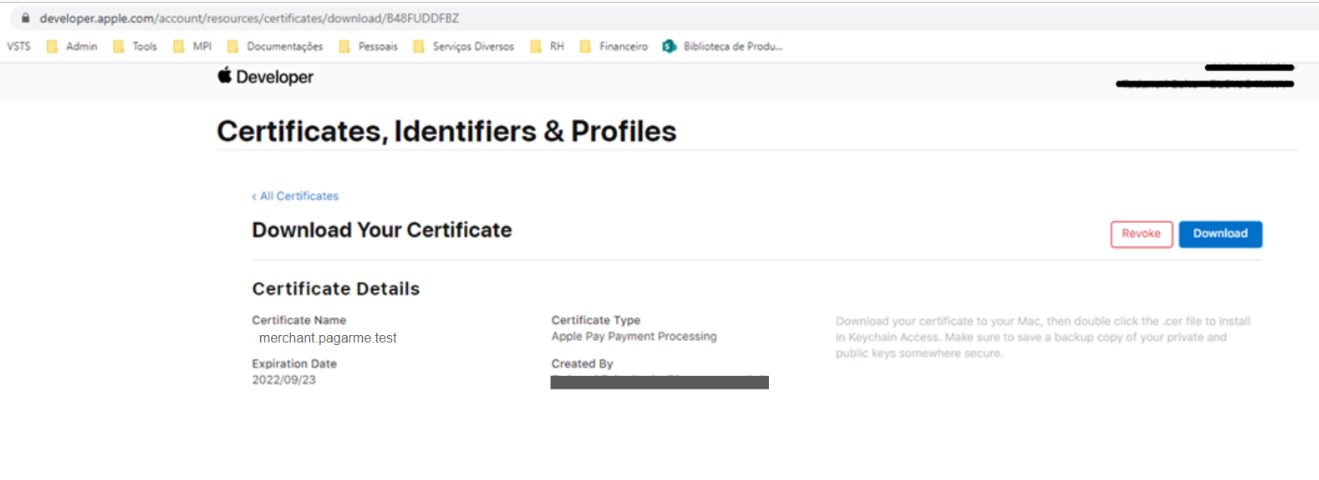Open the Pessoais bookmarks folder
The image size is (1319, 480).
[368, 46]
